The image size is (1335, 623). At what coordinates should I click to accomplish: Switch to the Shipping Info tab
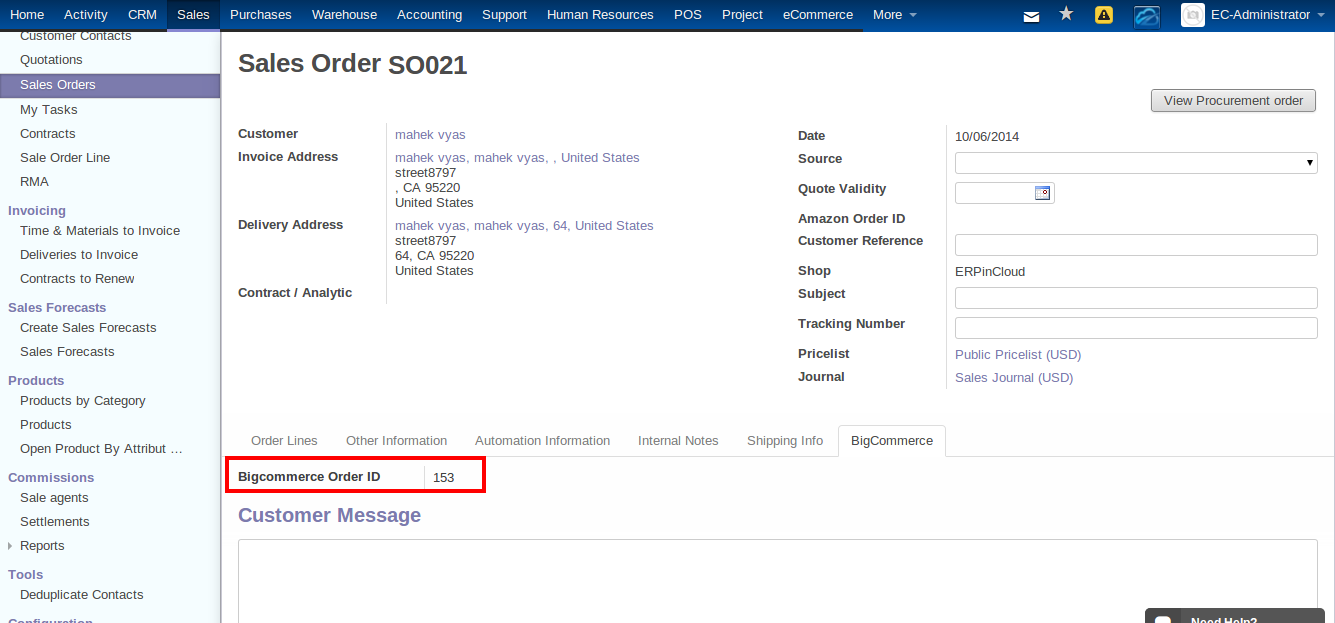[x=785, y=440]
